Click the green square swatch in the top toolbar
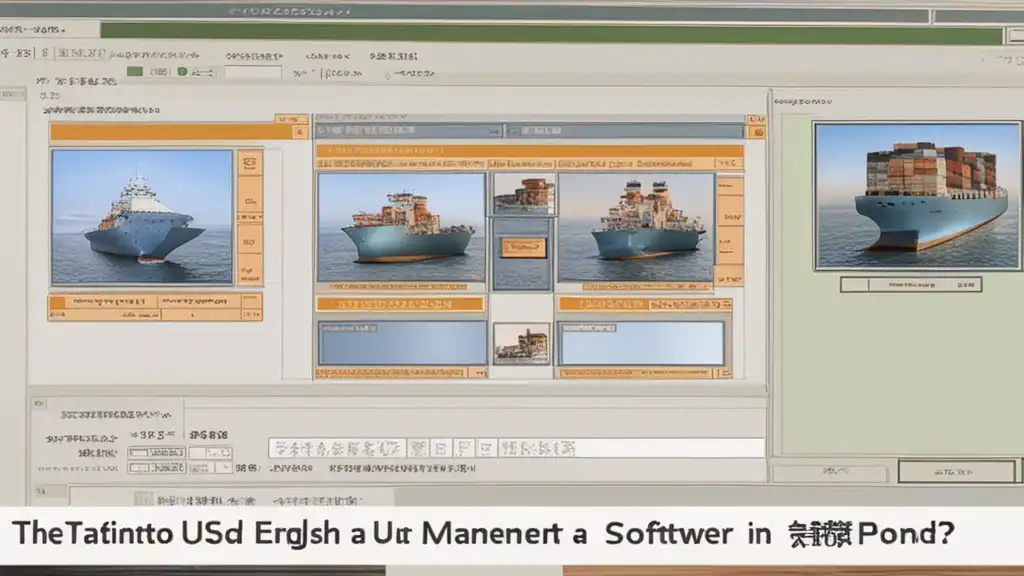 click(x=135, y=71)
